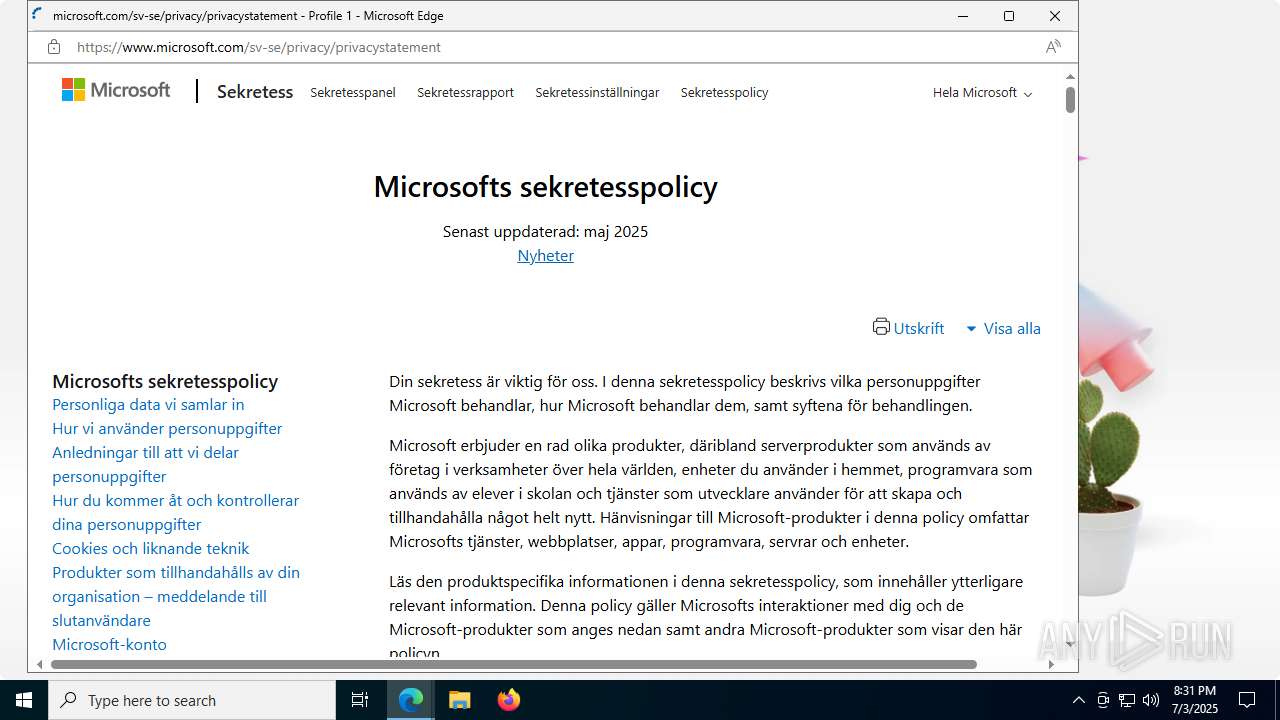The height and width of the screenshot is (720, 1280).
Task: Click the Edge page favicon in title bar
Action: (x=38, y=15)
